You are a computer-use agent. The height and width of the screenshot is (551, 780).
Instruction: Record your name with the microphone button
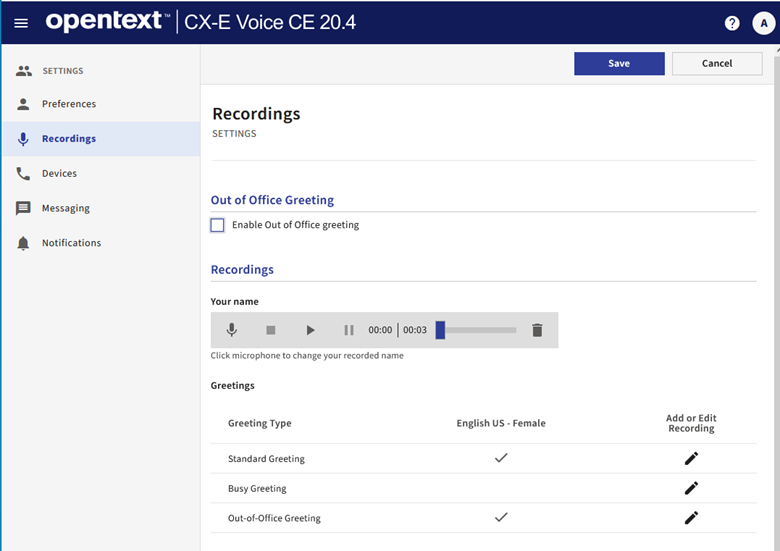point(231,330)
